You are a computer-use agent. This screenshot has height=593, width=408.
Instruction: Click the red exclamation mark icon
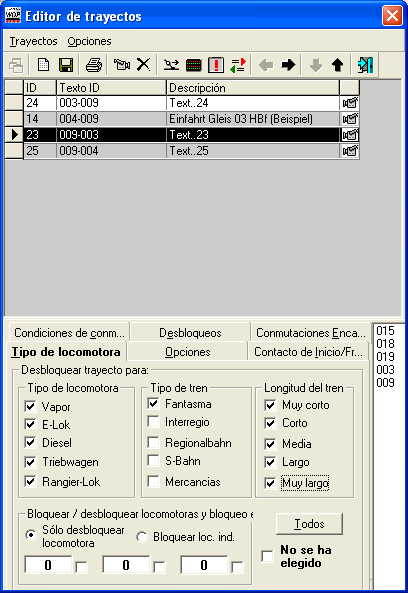[x=216, y=65]
